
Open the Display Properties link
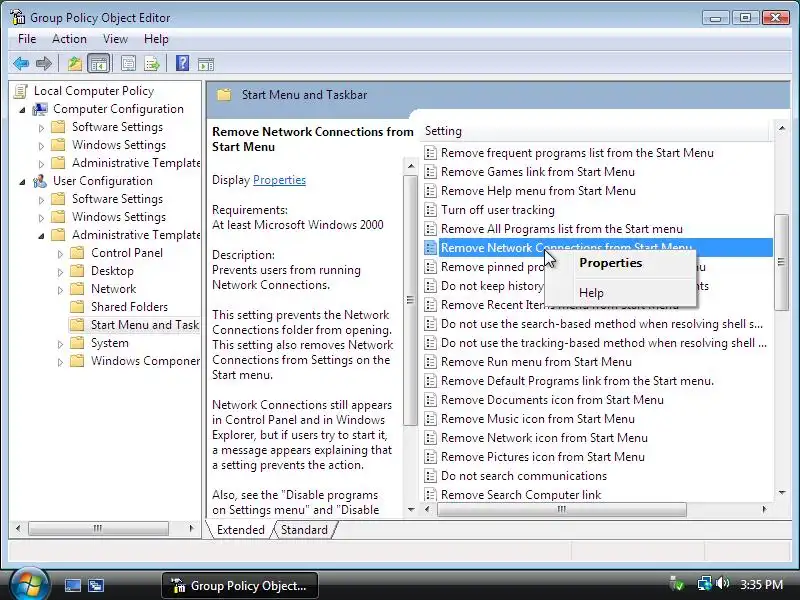(x=279, y=180)
